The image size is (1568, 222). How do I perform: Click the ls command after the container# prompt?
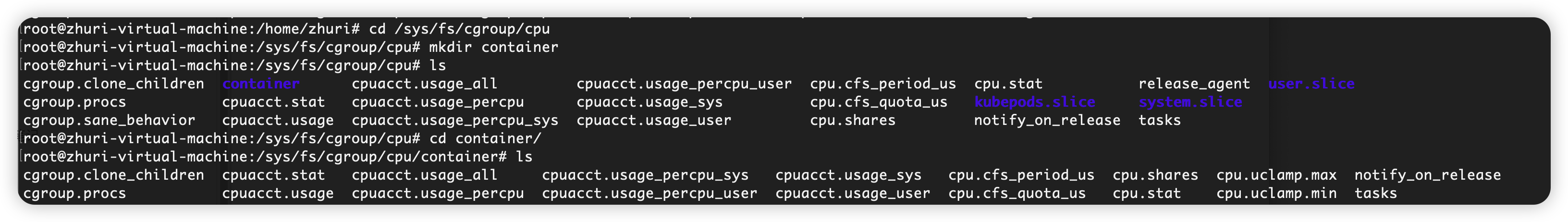pyautogui.click(x=524, y=157)
